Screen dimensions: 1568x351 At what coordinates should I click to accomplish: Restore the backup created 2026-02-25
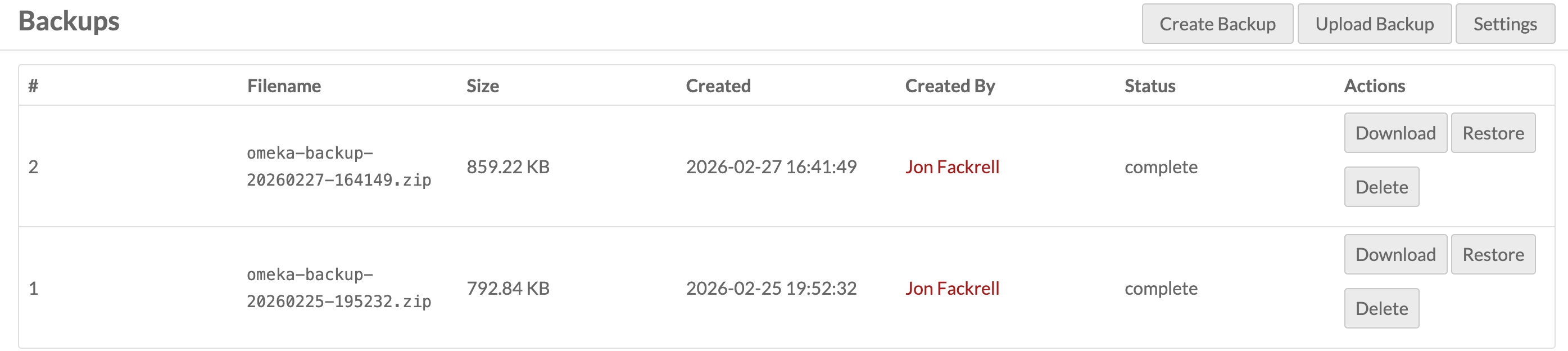1493,255
